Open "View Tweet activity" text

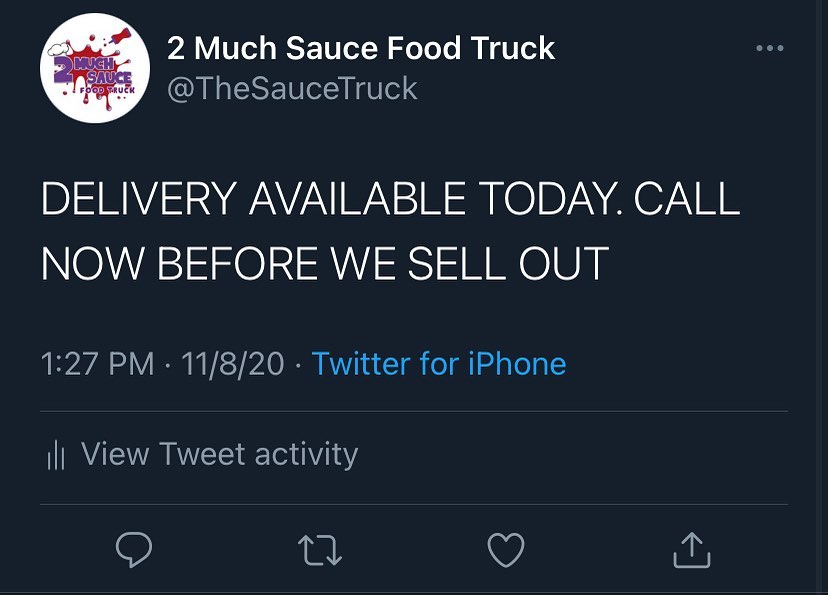point(219,454)
